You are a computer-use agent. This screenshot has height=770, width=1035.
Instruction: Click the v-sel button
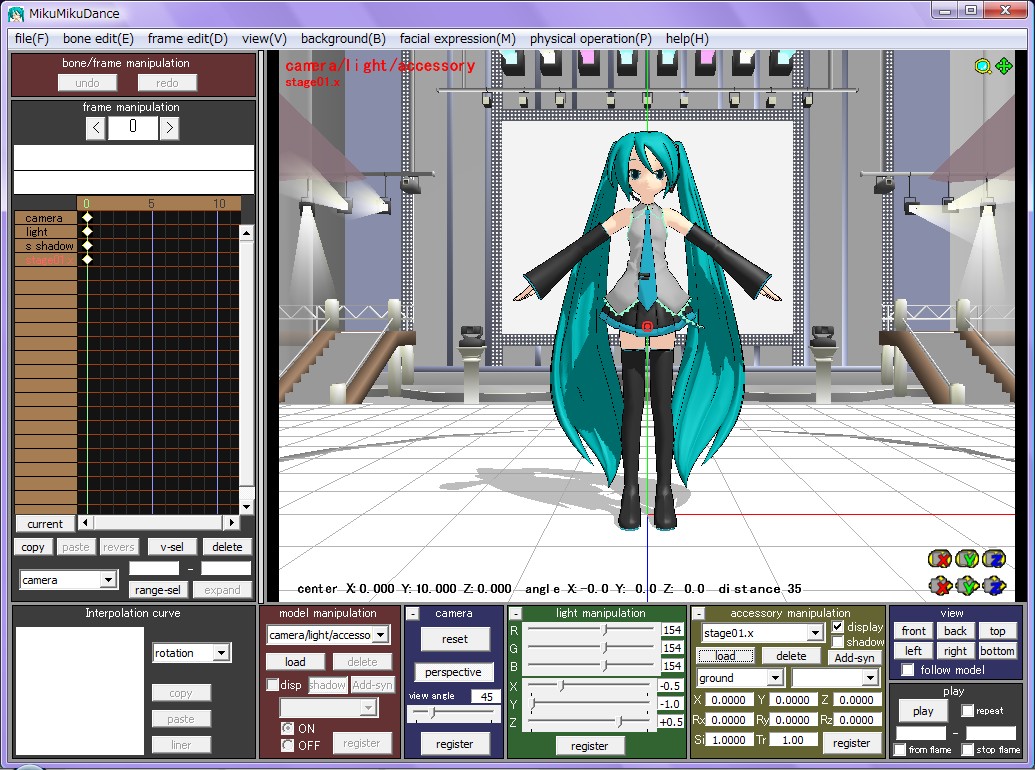point(172,546)
